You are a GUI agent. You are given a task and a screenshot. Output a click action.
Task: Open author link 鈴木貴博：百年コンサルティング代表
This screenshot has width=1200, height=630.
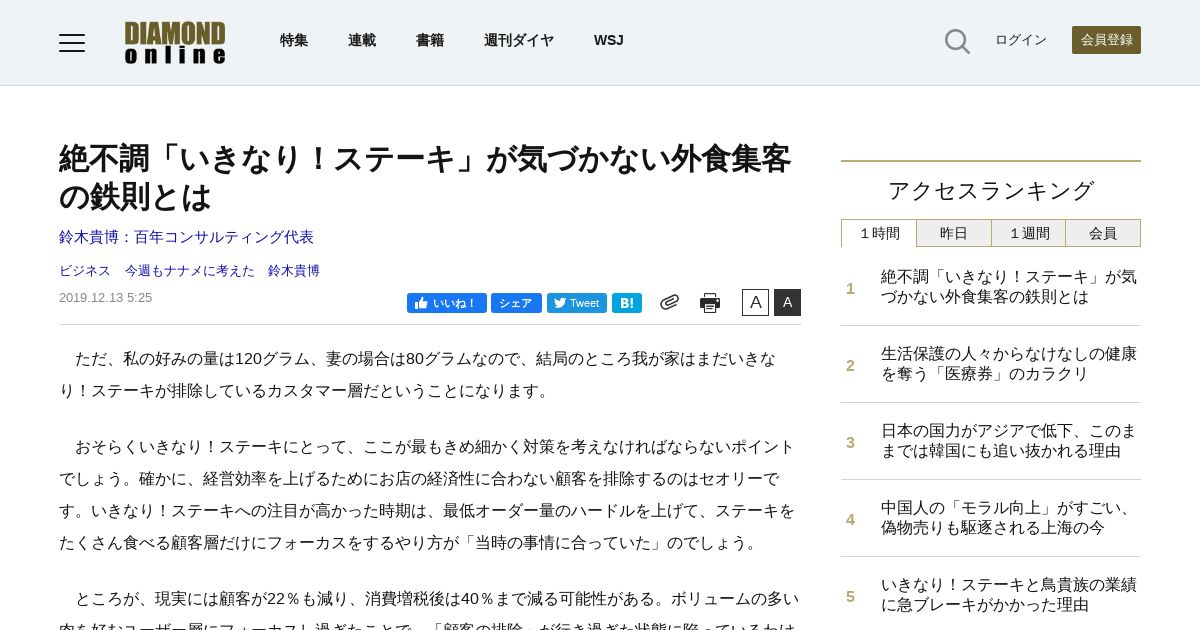point(186,237)
